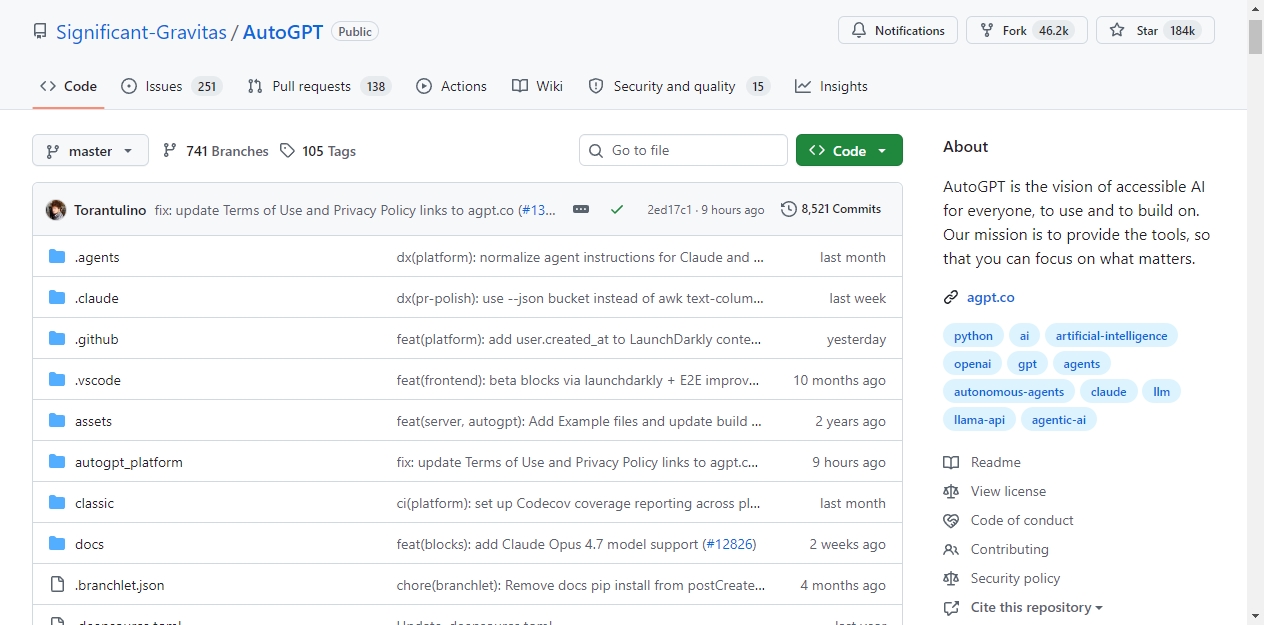Open the Contributing link
Image resolution: width=1264 pixels, height=625 pixels.
[x=996, y=549]
